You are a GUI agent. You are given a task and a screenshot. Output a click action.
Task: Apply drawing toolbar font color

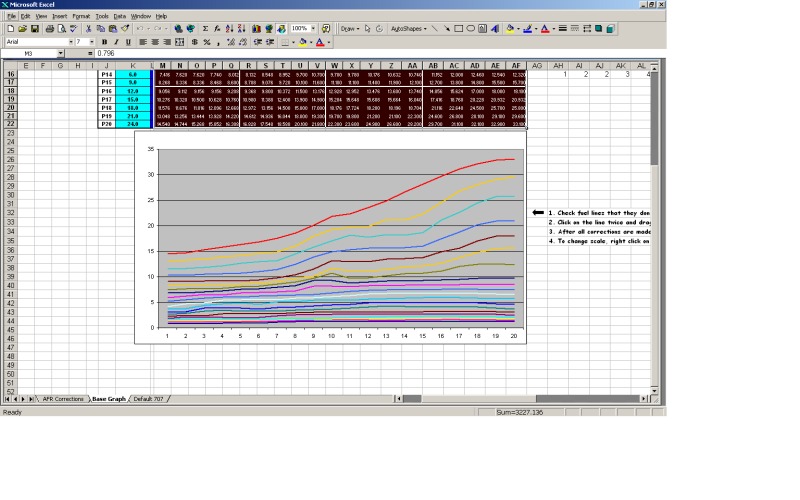click(545, 29)
